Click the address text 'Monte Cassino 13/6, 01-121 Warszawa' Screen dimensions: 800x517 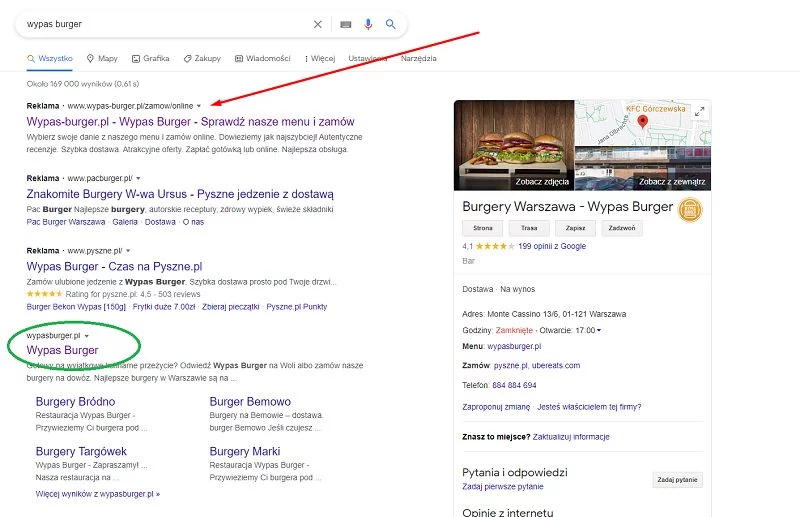tap(557, 314)
